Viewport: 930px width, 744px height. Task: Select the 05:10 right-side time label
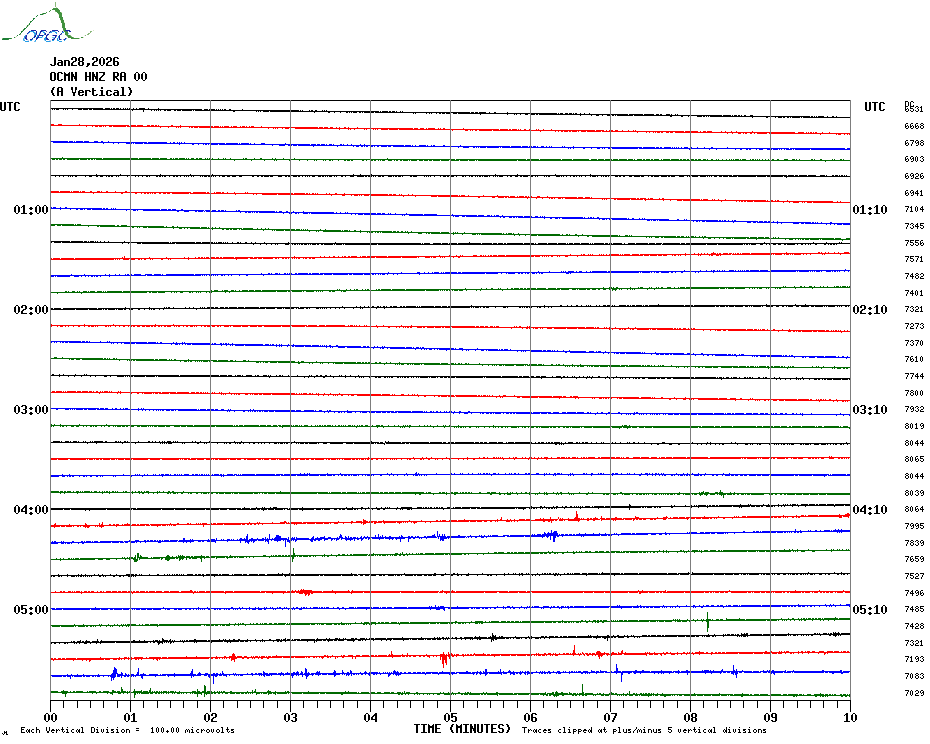[869, 610]
